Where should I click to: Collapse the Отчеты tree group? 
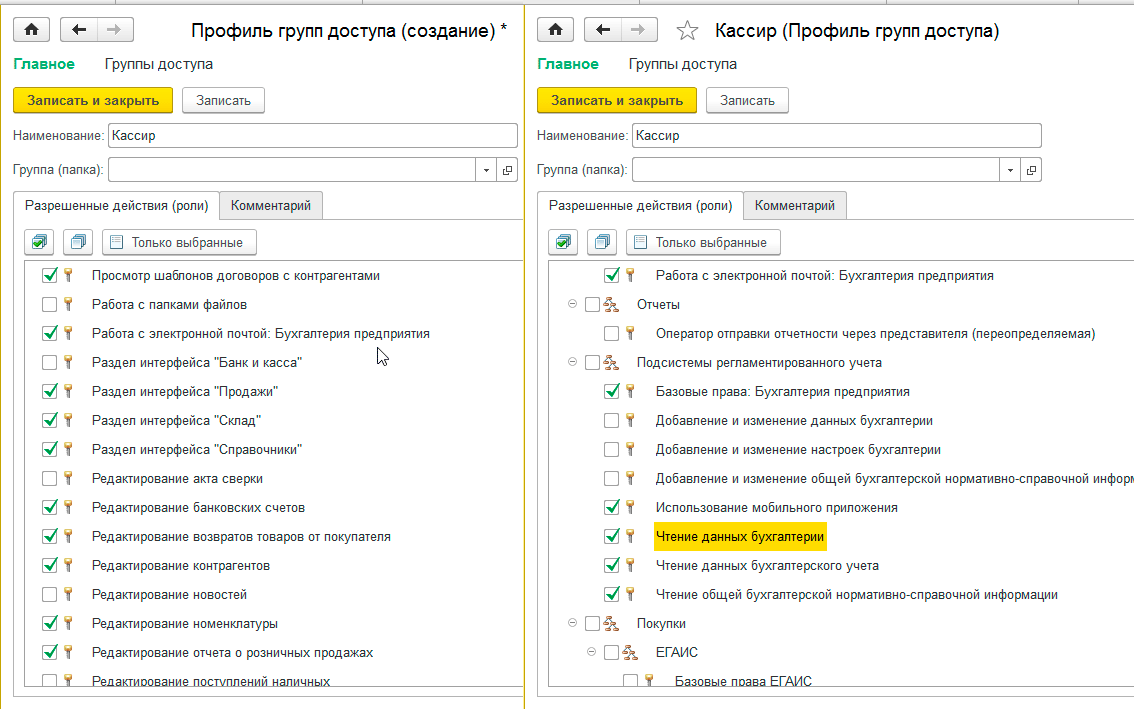pyautogui.click(x=572, y=304)
